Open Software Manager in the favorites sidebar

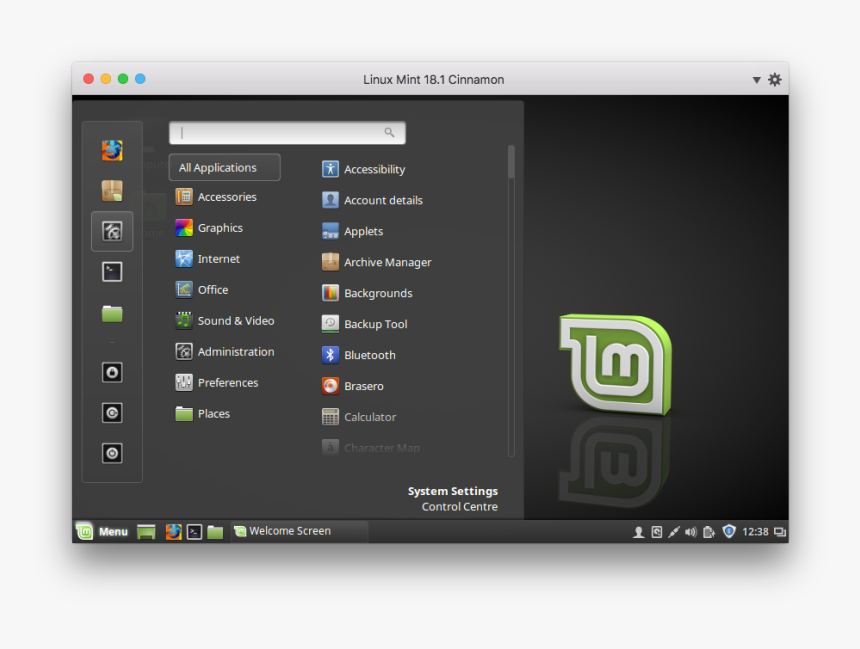112,191
